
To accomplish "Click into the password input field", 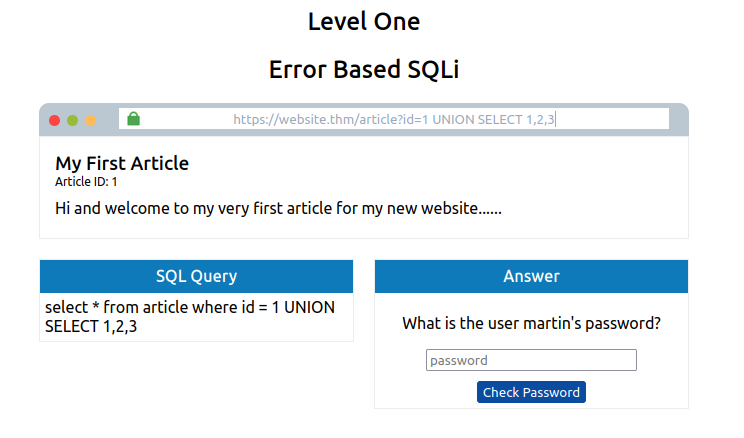I will coord(531,360).
